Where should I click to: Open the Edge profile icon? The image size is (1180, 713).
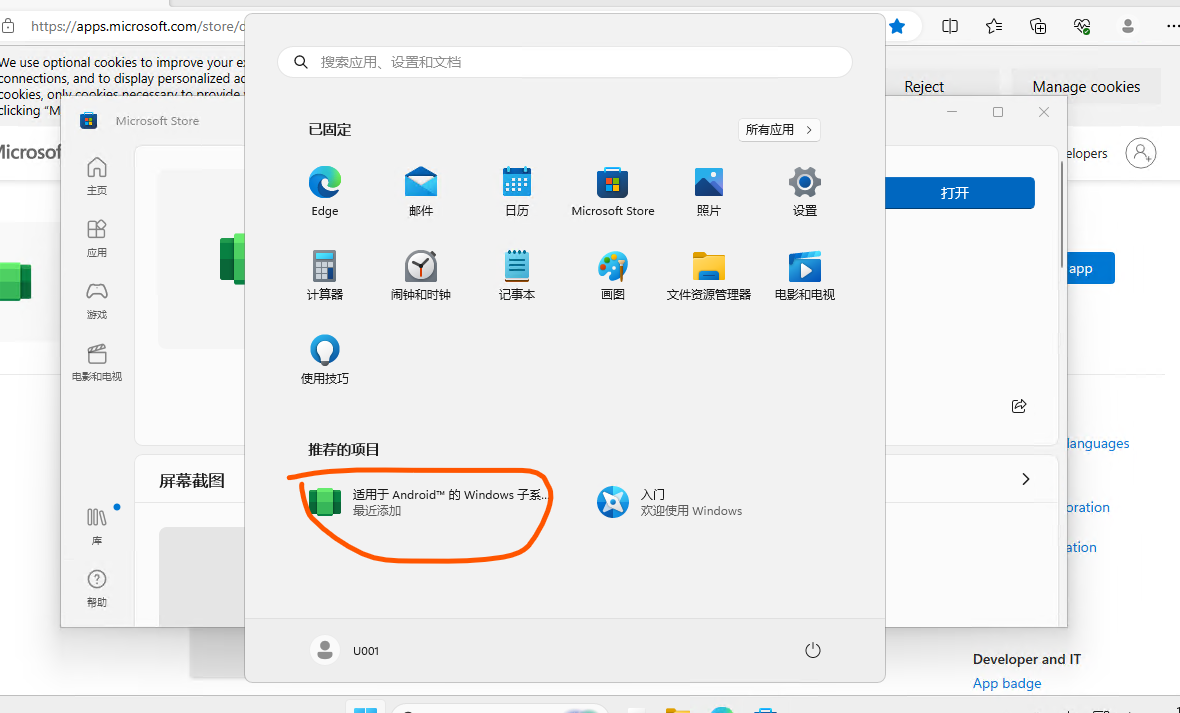tap(1127, 26)
